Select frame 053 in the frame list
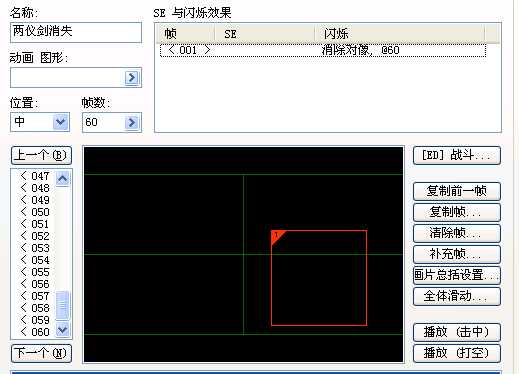 [x=35, y=248]
